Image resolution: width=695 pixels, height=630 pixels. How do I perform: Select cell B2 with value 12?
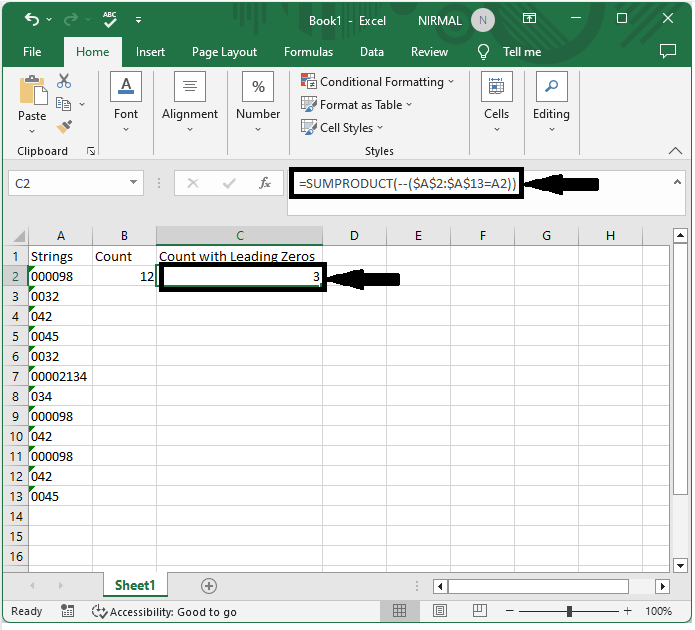[x=124, y=276]
